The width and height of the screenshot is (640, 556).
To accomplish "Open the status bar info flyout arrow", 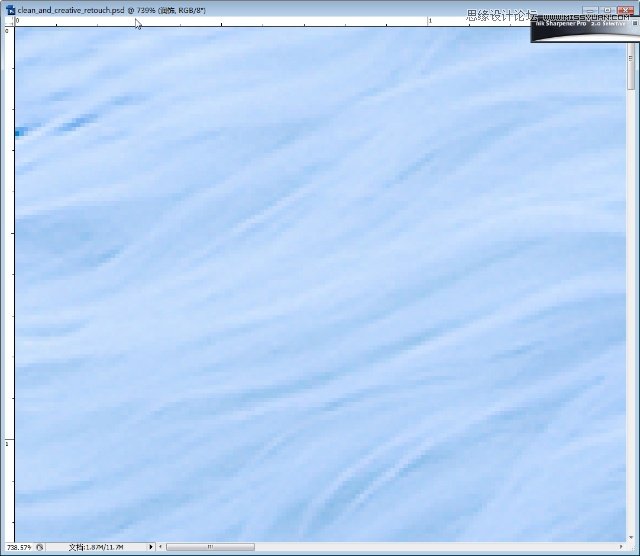I will [x=151, y=547].
